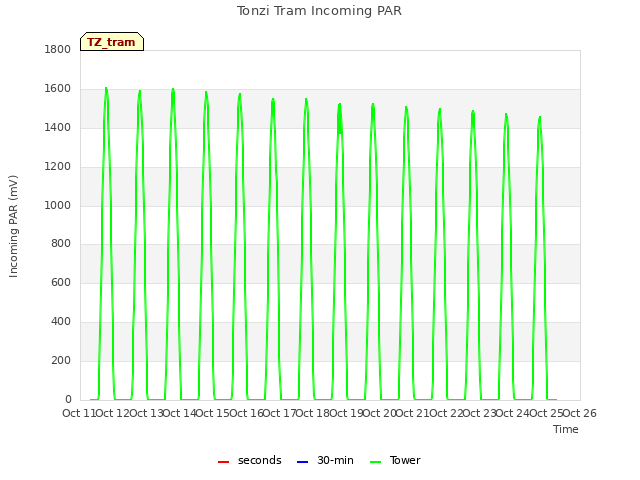
Task: Click the 30-min legend label
Action: 335,460
